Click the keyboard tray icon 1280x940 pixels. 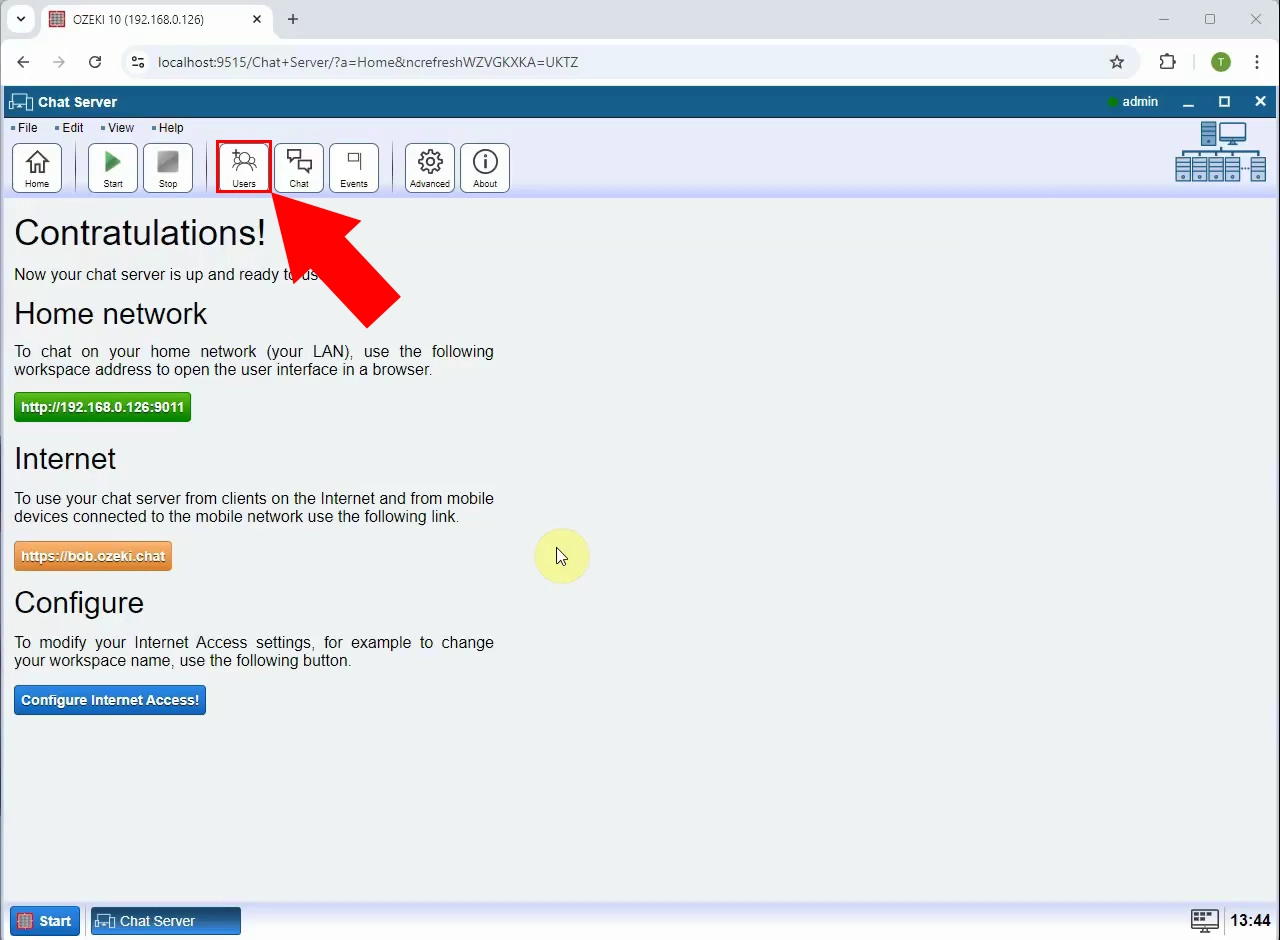(1204, 920)
